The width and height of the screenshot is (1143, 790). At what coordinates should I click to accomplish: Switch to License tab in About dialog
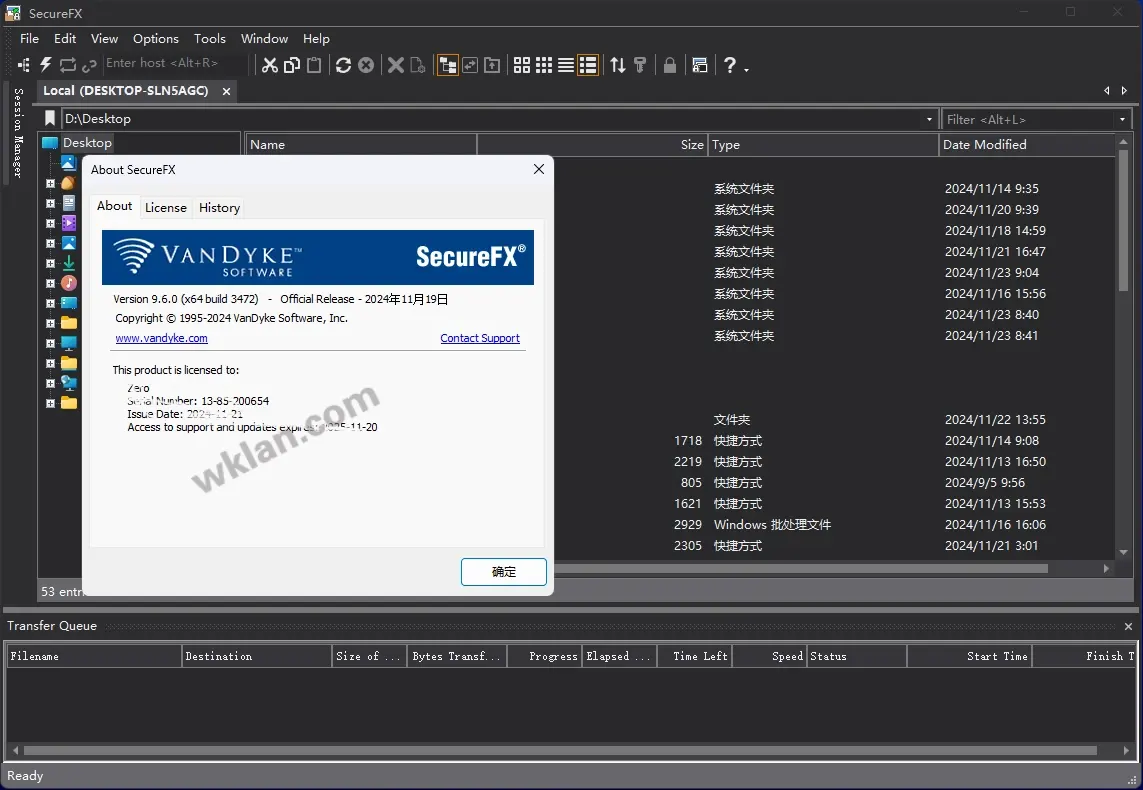[x=165, y=208]
